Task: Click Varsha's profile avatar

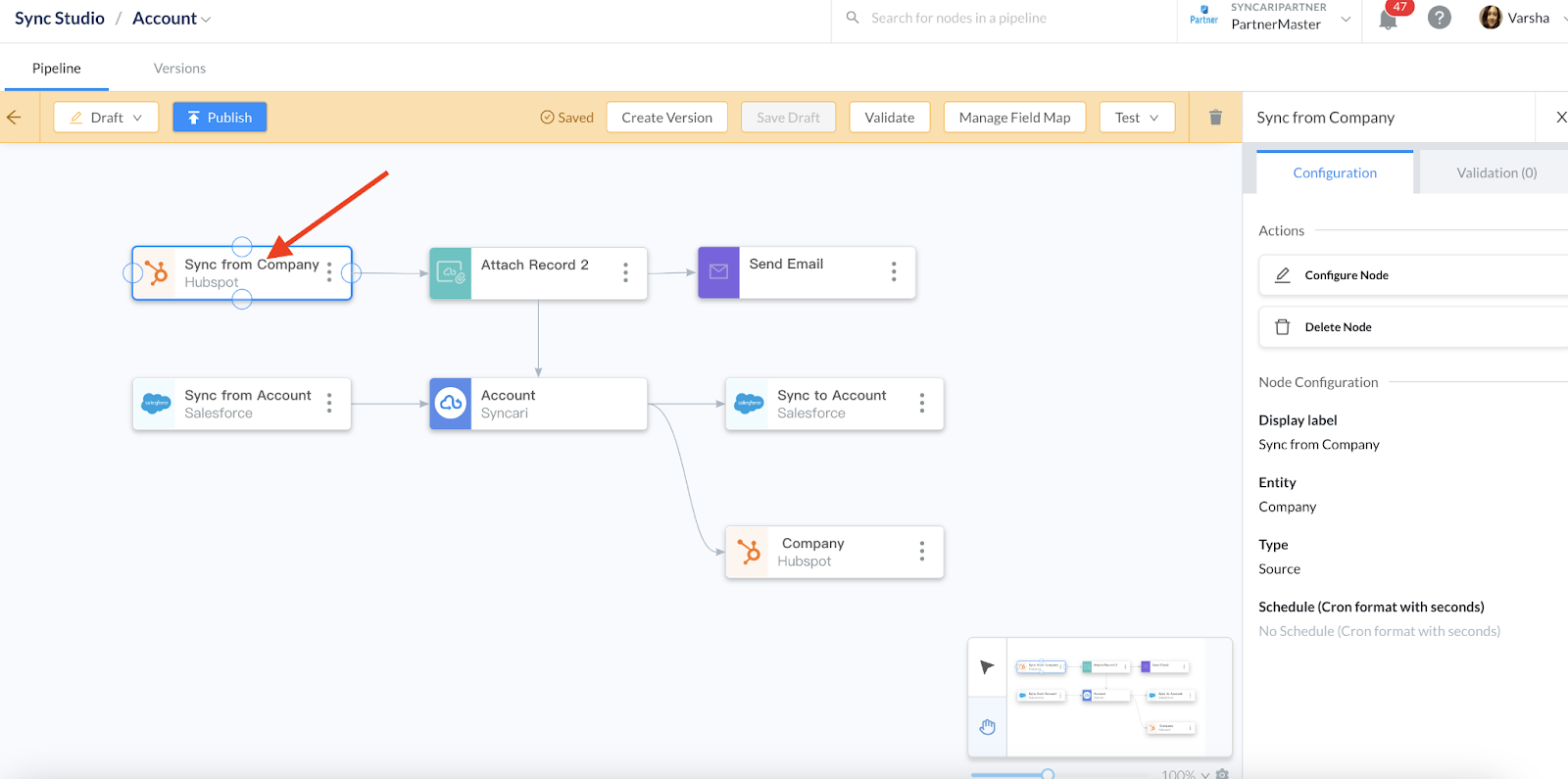Action: tap(1491, 18)
